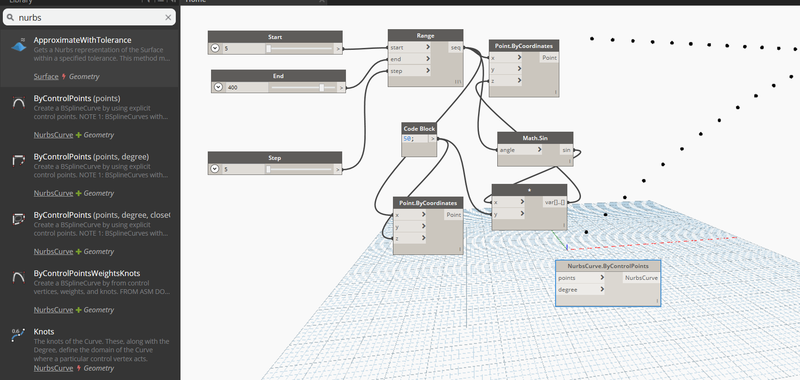The image size is (800, 380).
Task: Select ByControlPointsWeightsKnots result title
Action: point(87,273)
